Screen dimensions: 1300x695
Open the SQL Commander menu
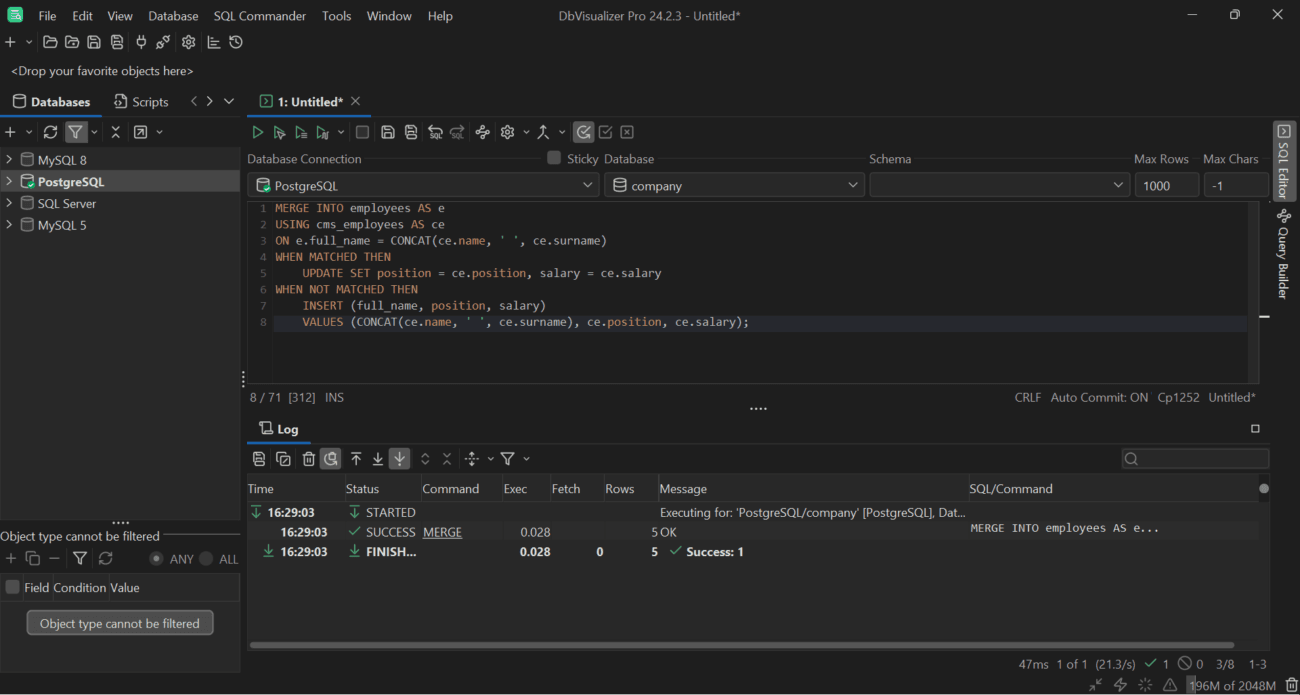(259, 15)
